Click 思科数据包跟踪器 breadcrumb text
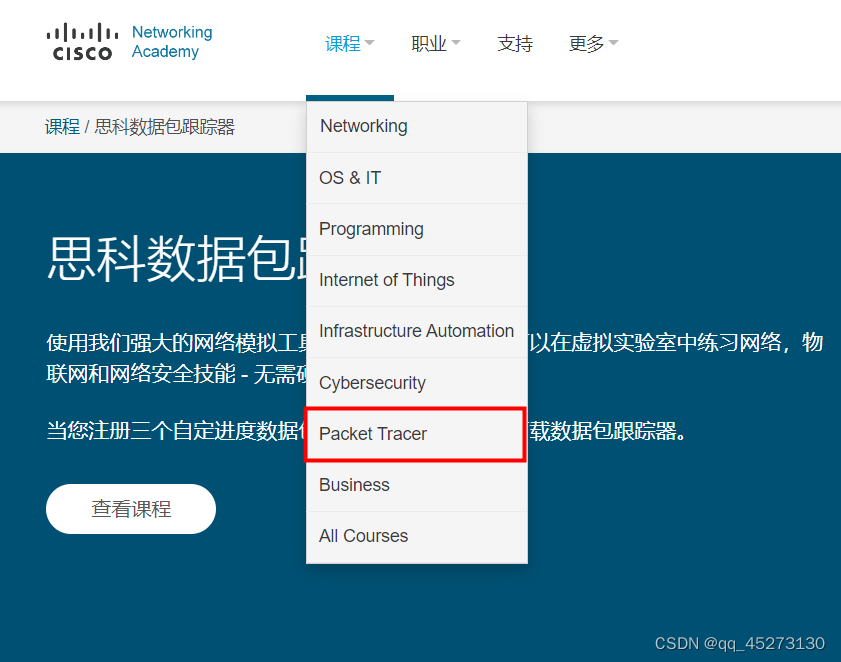Image resolution: width=841 pixels, height=662 pixels. pyautogui.click(x=165, y=127)
